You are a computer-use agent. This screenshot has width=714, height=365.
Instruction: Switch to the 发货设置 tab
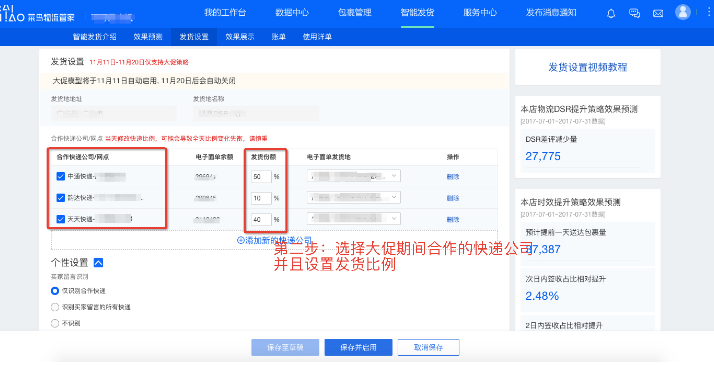tap(194, 37)
